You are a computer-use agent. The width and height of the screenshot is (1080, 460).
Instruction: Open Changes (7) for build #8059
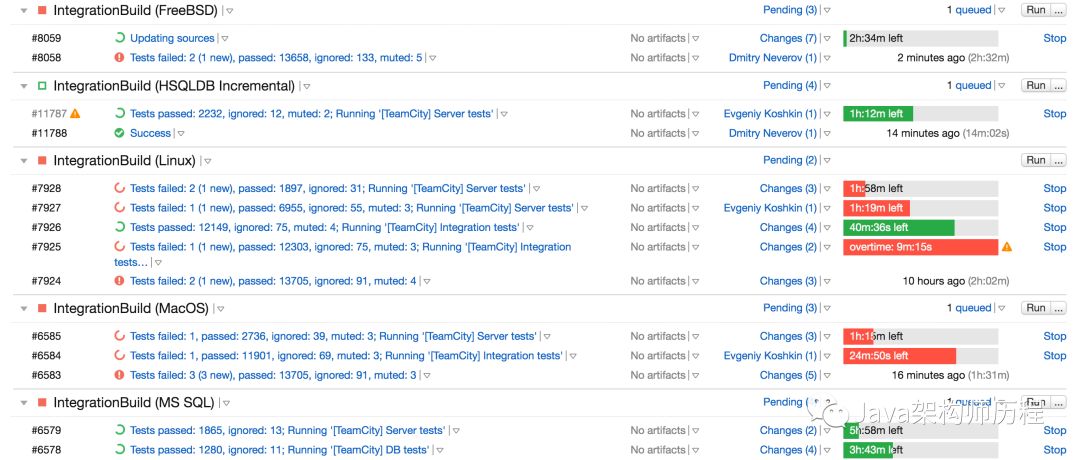788,39
